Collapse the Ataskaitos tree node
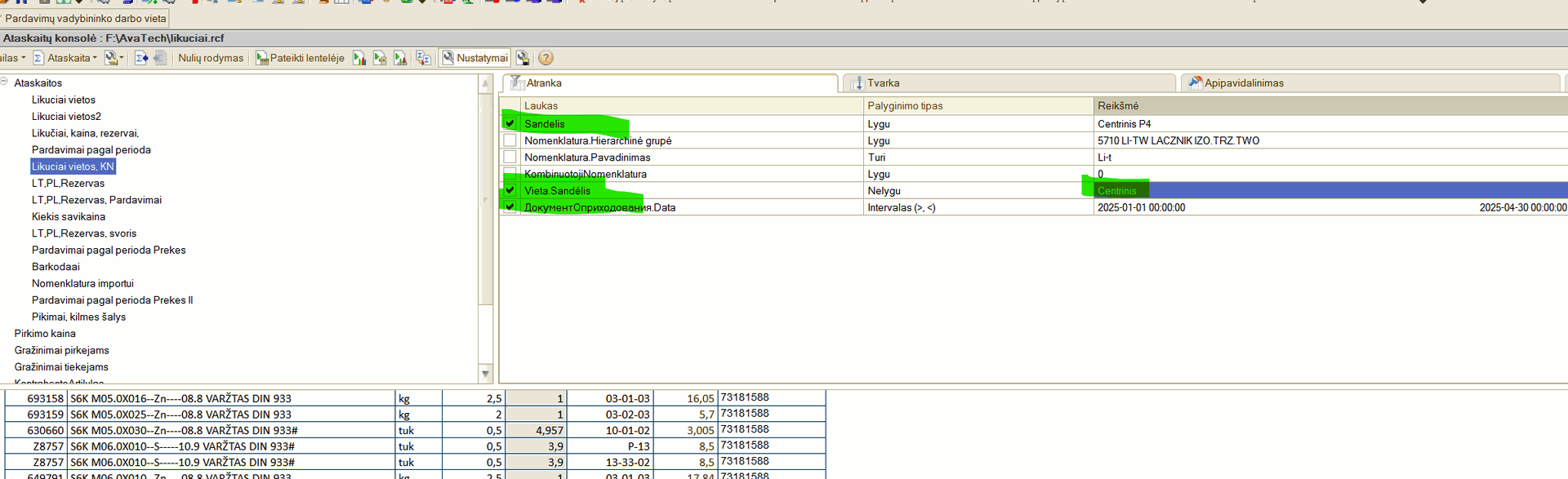The width and height of the screenshot is (1568, 479). tap(5, 82)
